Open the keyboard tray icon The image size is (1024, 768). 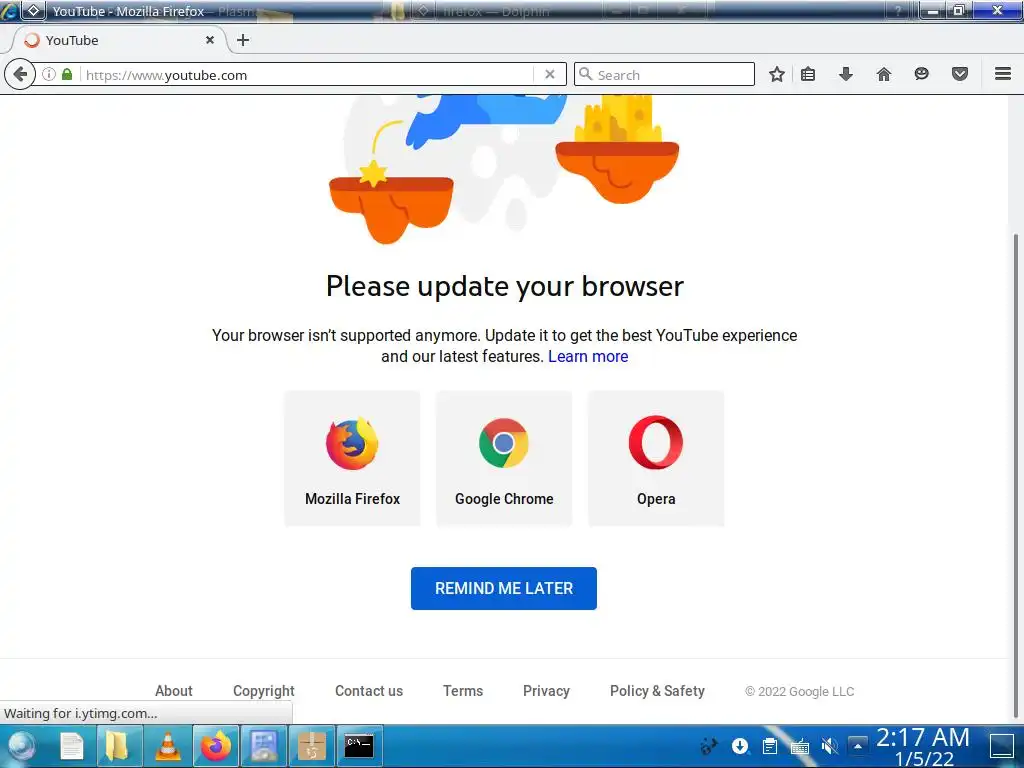[x=799, y=746]
